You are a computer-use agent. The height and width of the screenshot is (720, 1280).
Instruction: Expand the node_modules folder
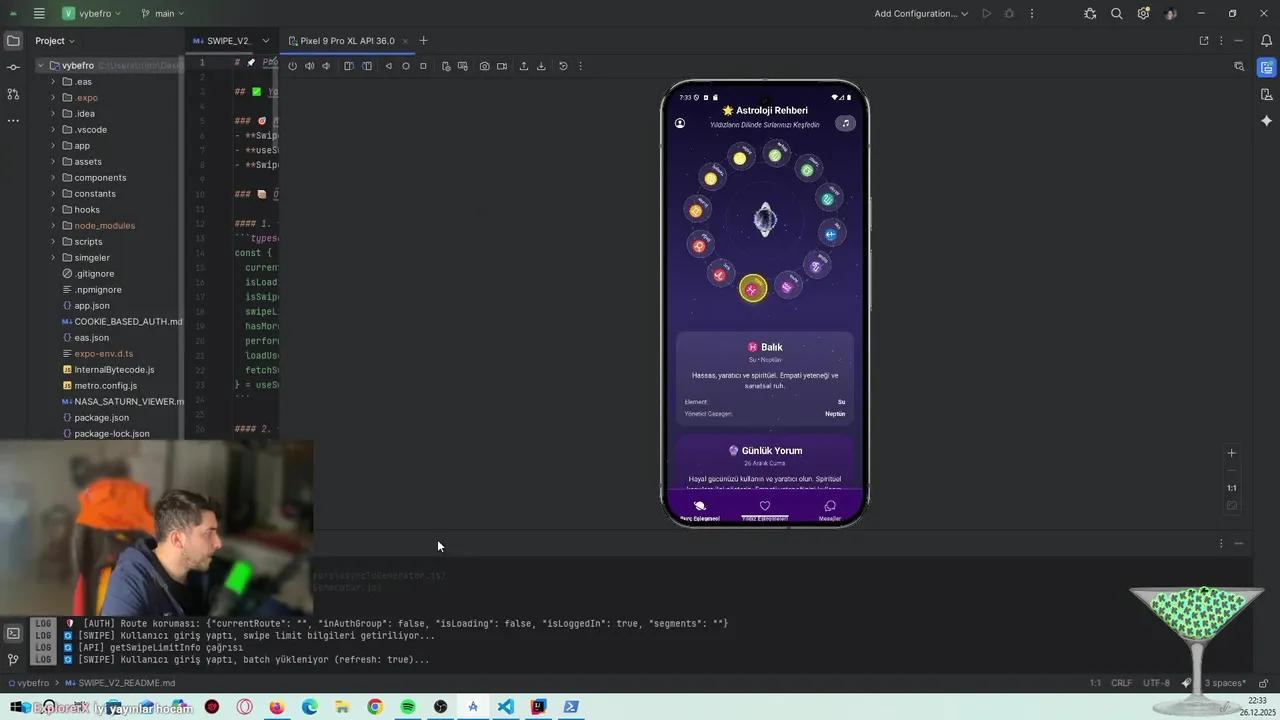53,226
